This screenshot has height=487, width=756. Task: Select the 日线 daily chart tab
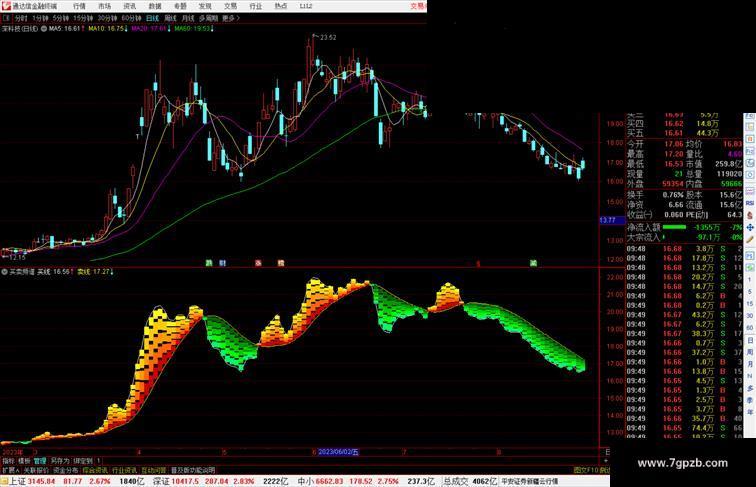click(x=152, y=18)
